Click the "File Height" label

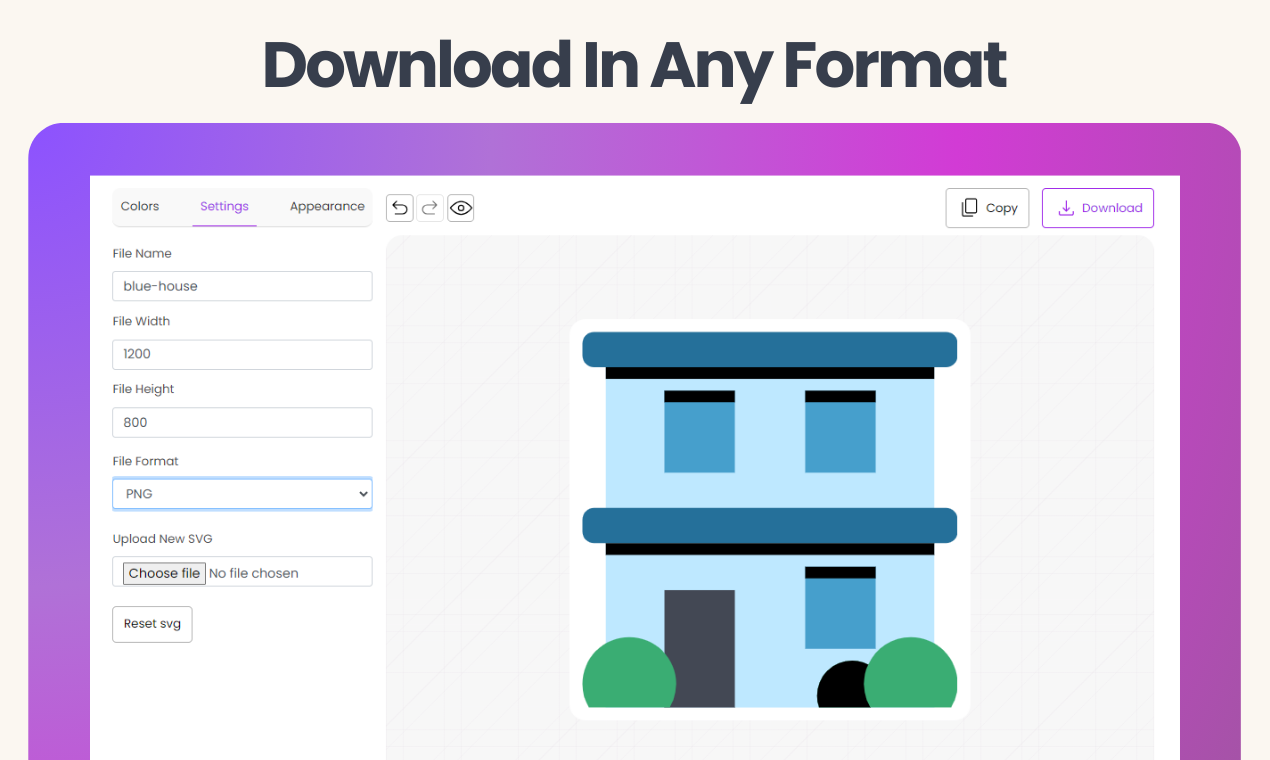143,389
